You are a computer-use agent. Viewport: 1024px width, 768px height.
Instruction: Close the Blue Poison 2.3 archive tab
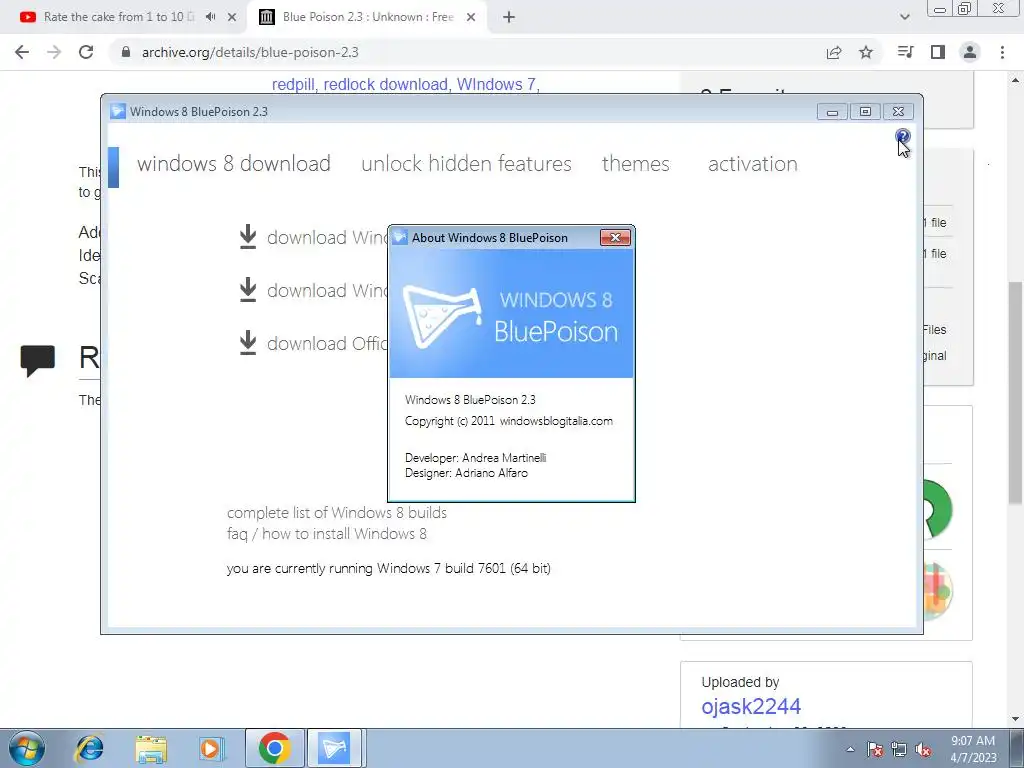click(x=471, y=17)
